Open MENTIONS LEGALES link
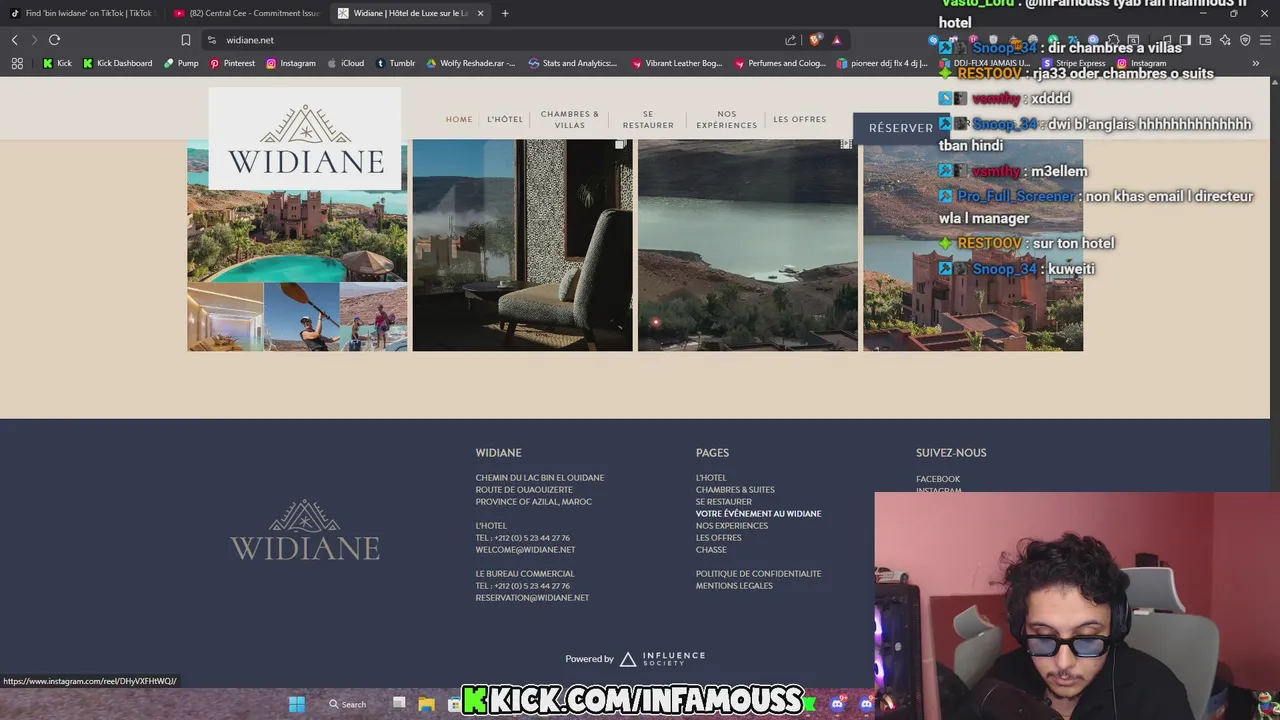 tap(734, 586)
